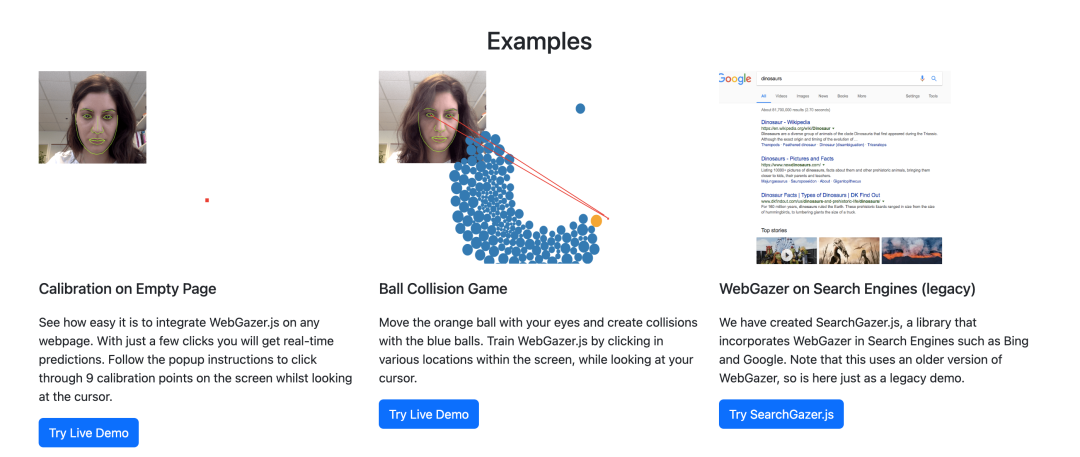Click the Google logo in the search screenshot
The width and height of the screenshot is (1080, 457).
click(x=735, y=79)
